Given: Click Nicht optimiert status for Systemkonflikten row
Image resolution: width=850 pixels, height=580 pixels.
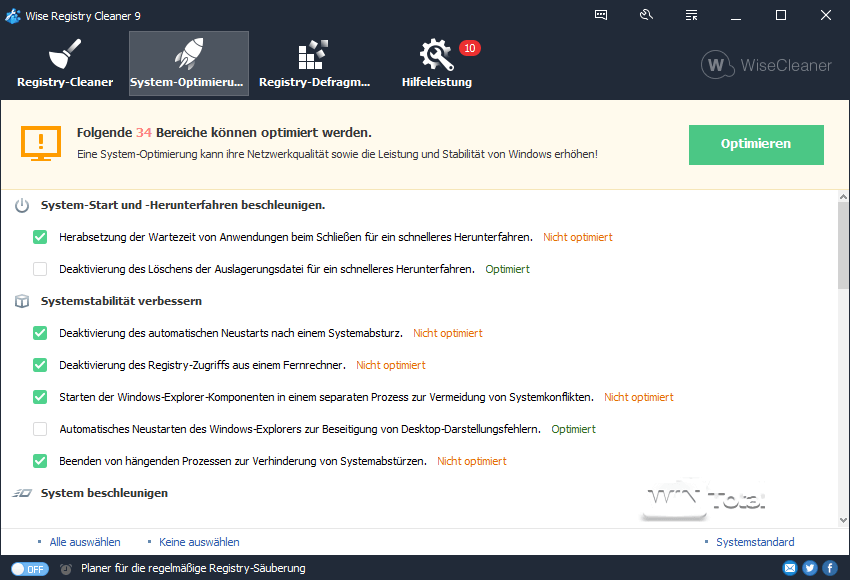Looking at the screenshot, I should pyautogui.click(x=639, y=397).
